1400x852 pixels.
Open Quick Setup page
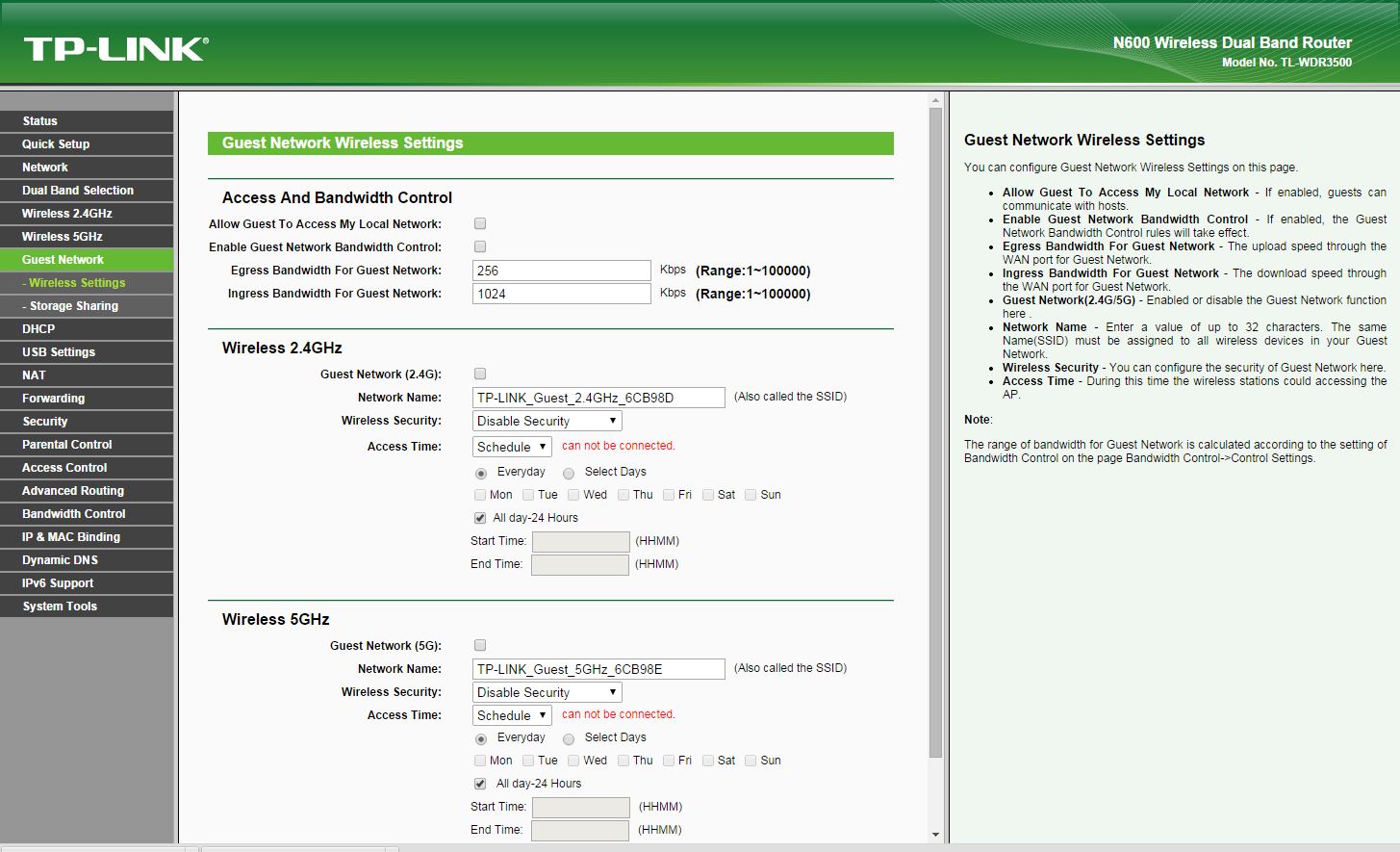point(87,144)
